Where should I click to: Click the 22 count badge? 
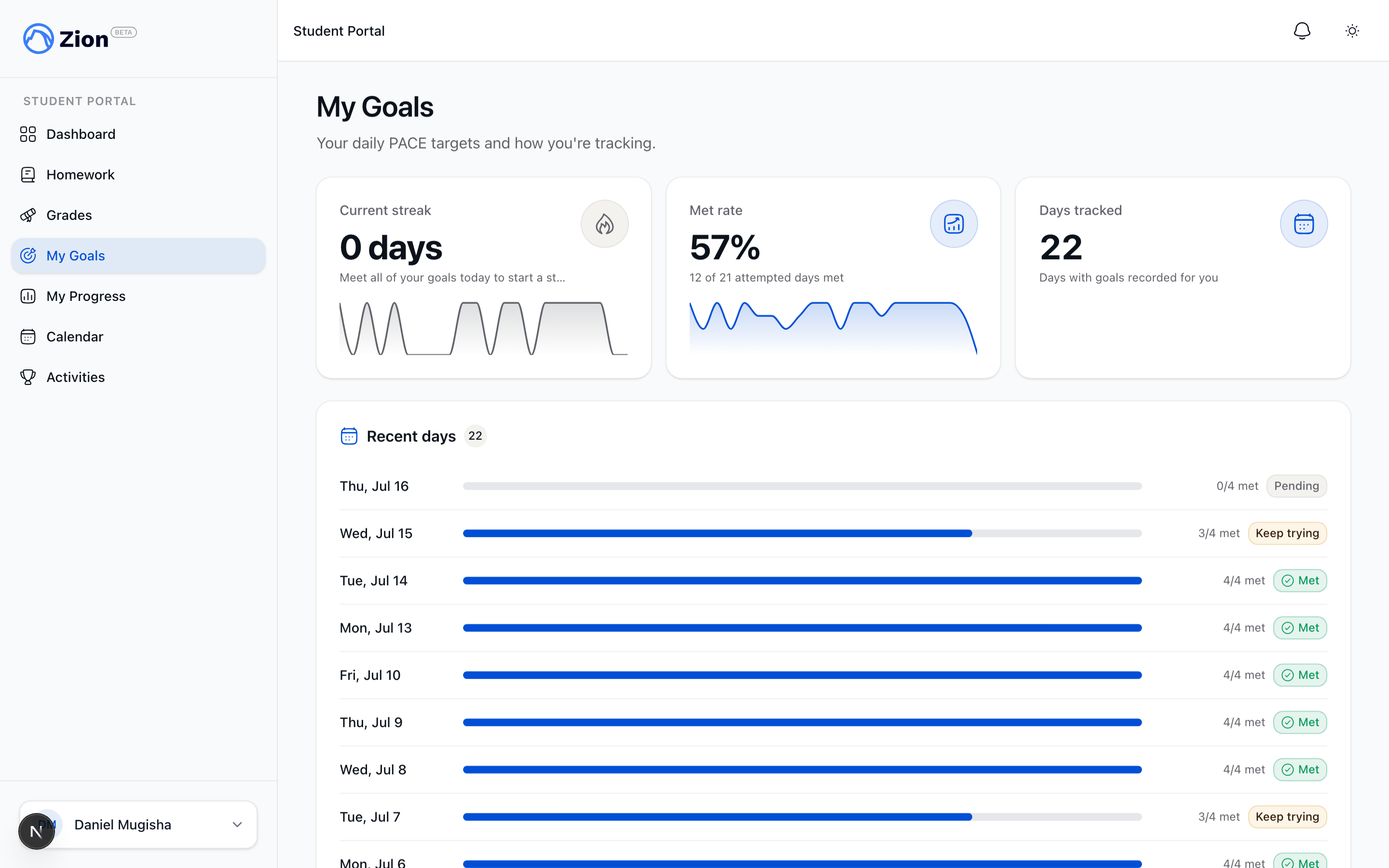click(x=475, y=436)
